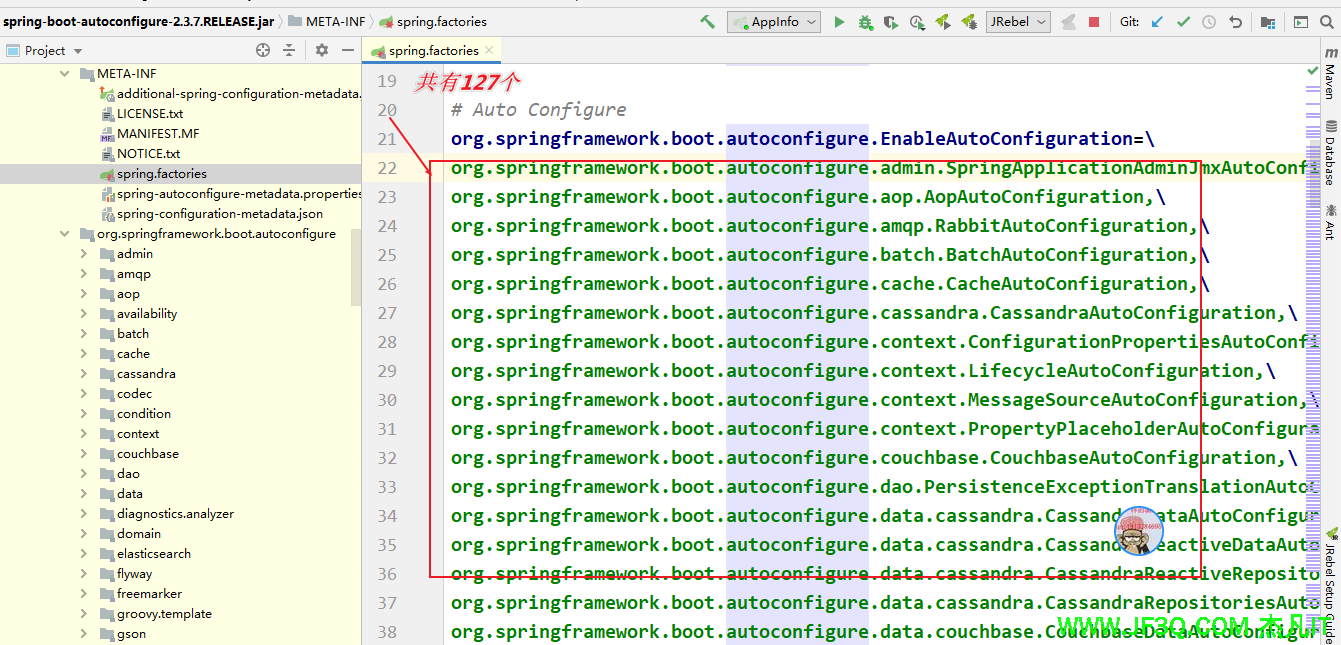Select MANIFEST.MF in the project tree
The image size is (1341, 645).
(x=157, y=134)
